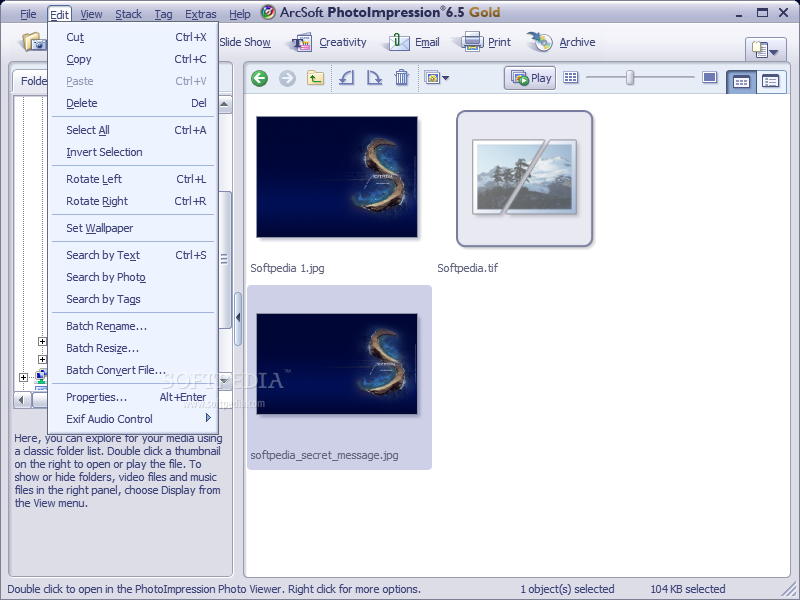
Task: Expand the middle plus tree node
Action: (x=42, y=359)
